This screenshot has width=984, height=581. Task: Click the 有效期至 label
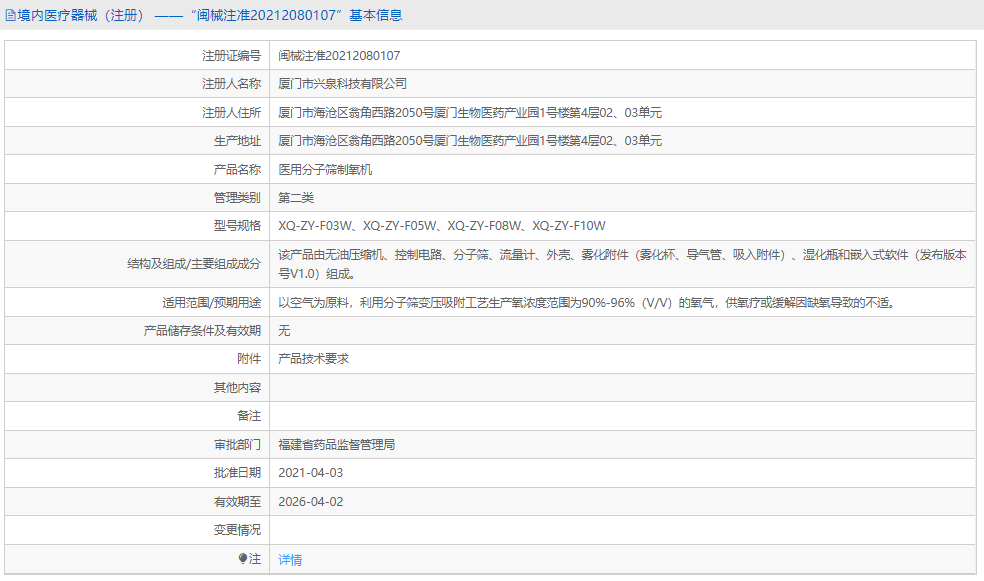237,502
